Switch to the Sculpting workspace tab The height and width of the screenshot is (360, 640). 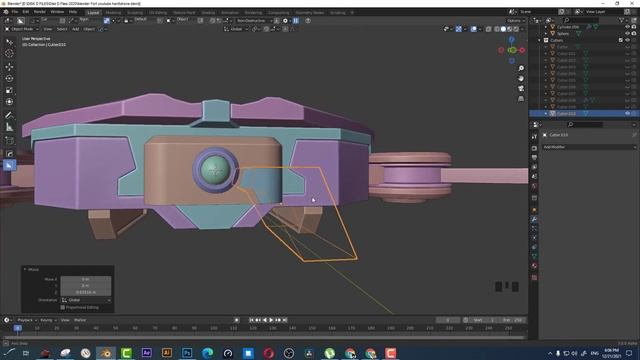pyautogui.click(x=135, y=13)
